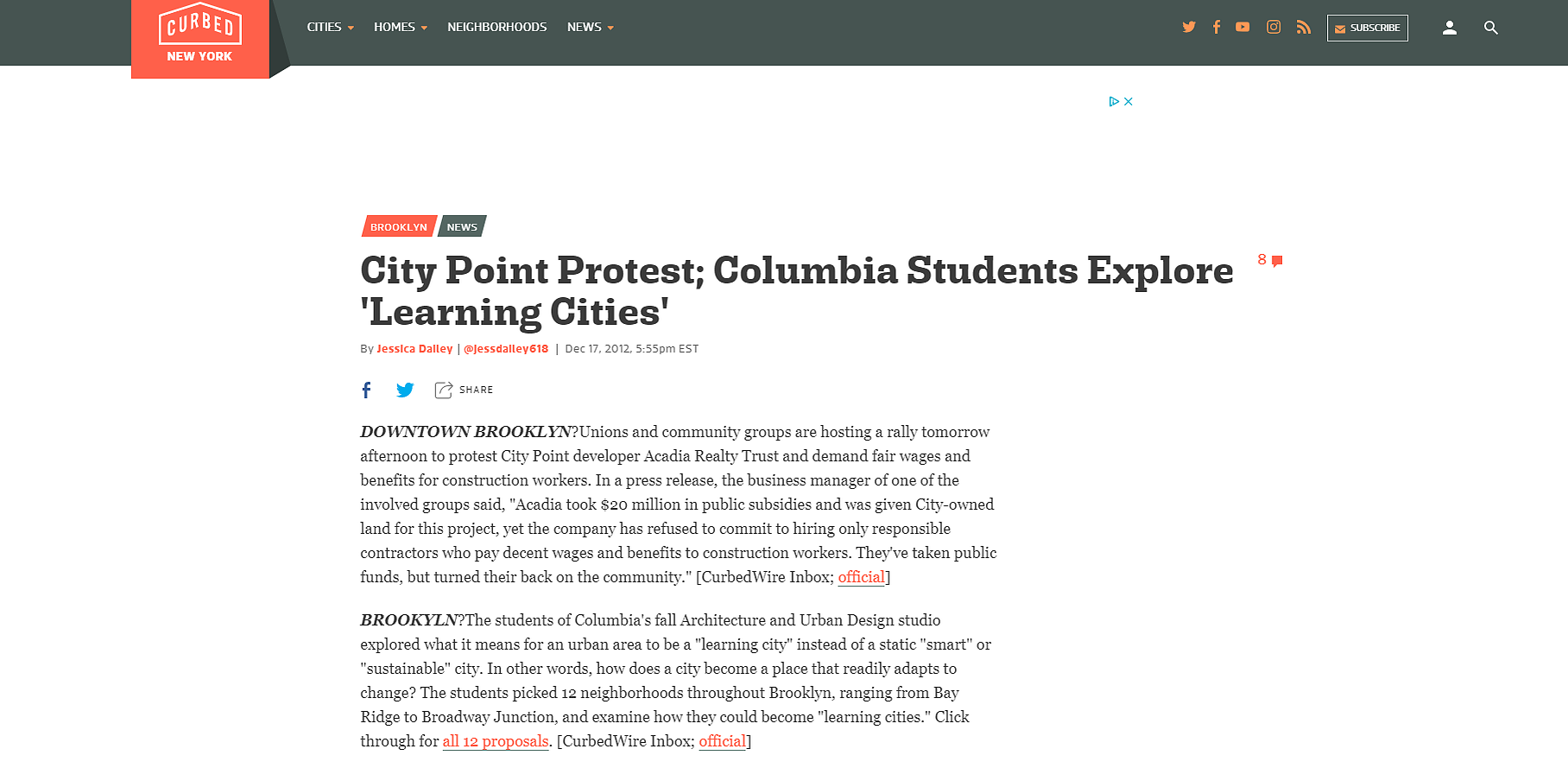Expand the Homes dropdown menu
The height and width of the screenshot is (768, 1568).
tap(401, 27)
